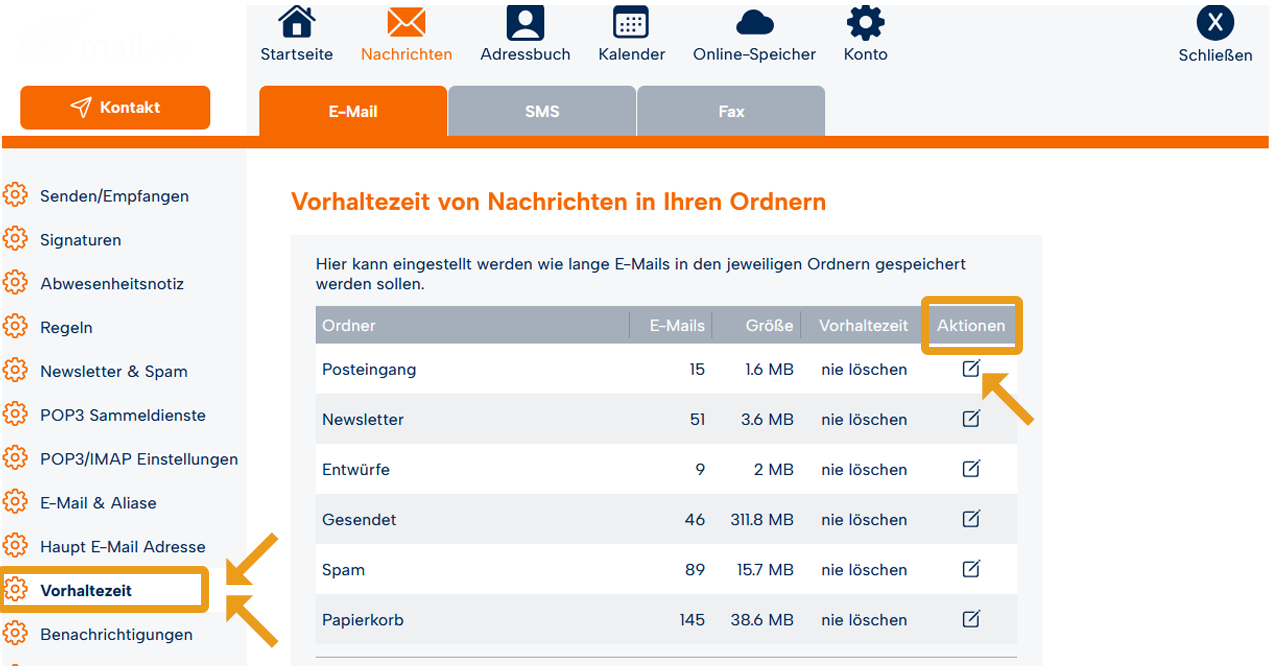Open Signaturen settings
The image size is (1269, 666).
click(80, 240)
